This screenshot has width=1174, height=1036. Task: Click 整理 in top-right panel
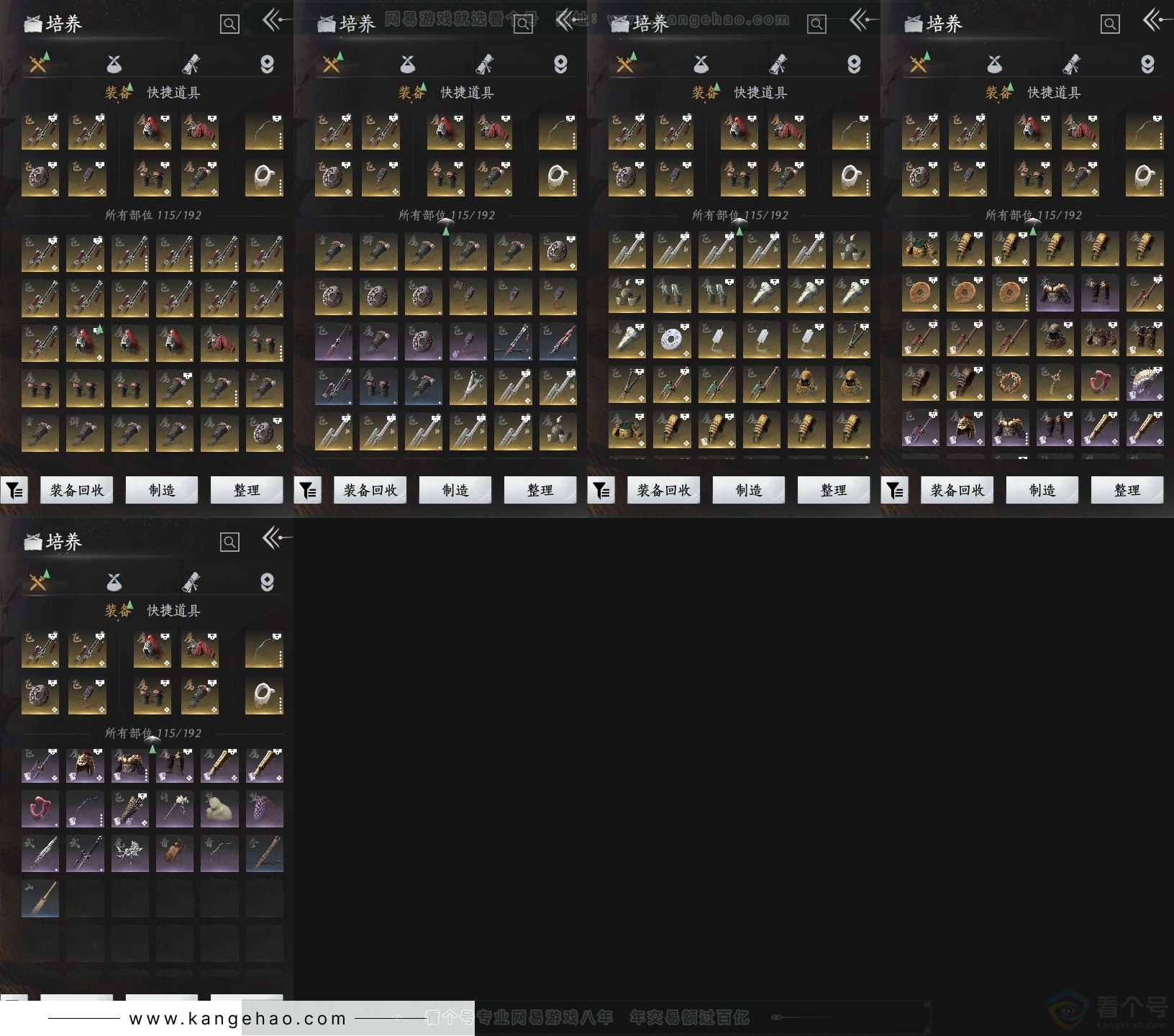(1127, 491)
